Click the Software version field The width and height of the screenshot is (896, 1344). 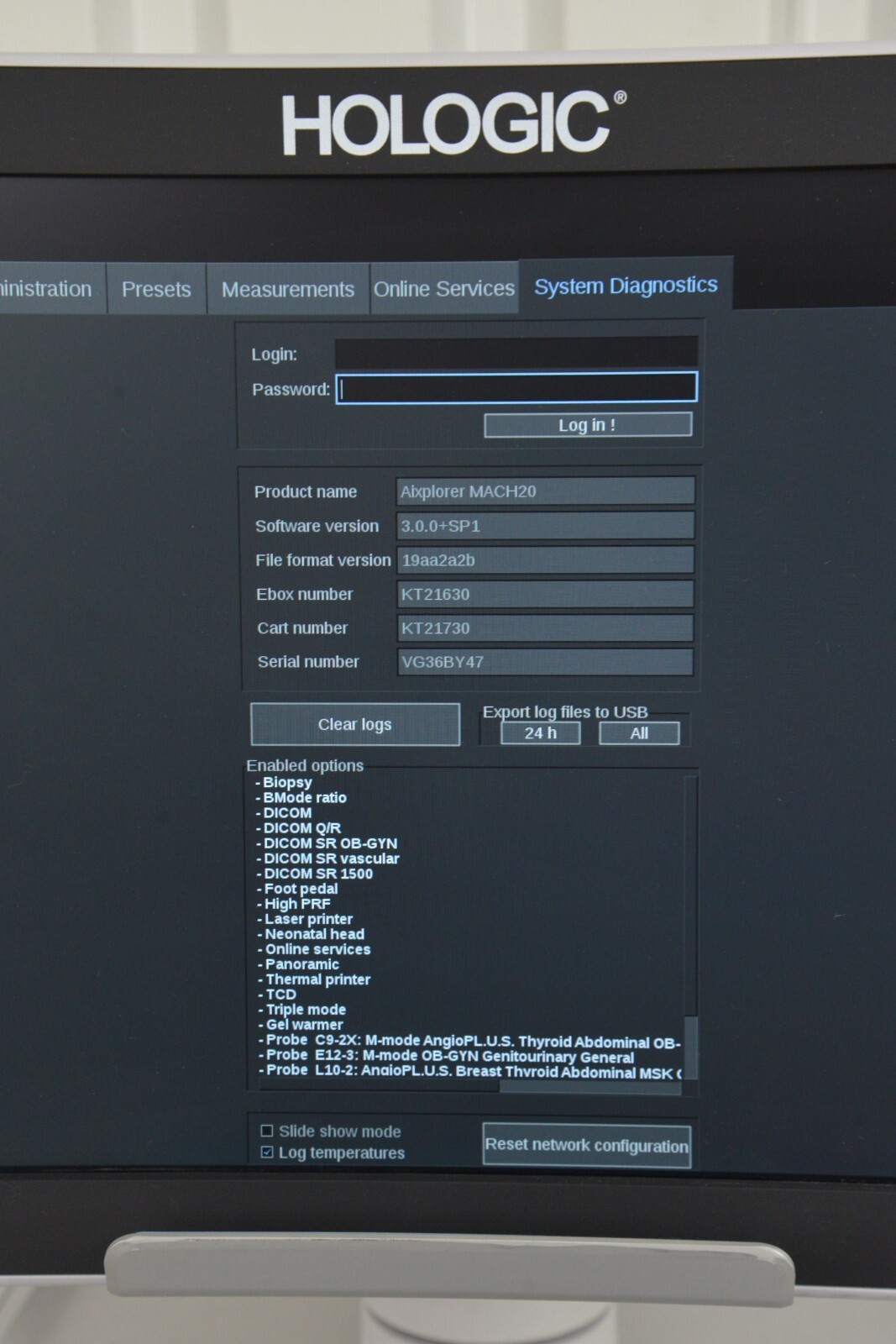(x=544, y=526)
